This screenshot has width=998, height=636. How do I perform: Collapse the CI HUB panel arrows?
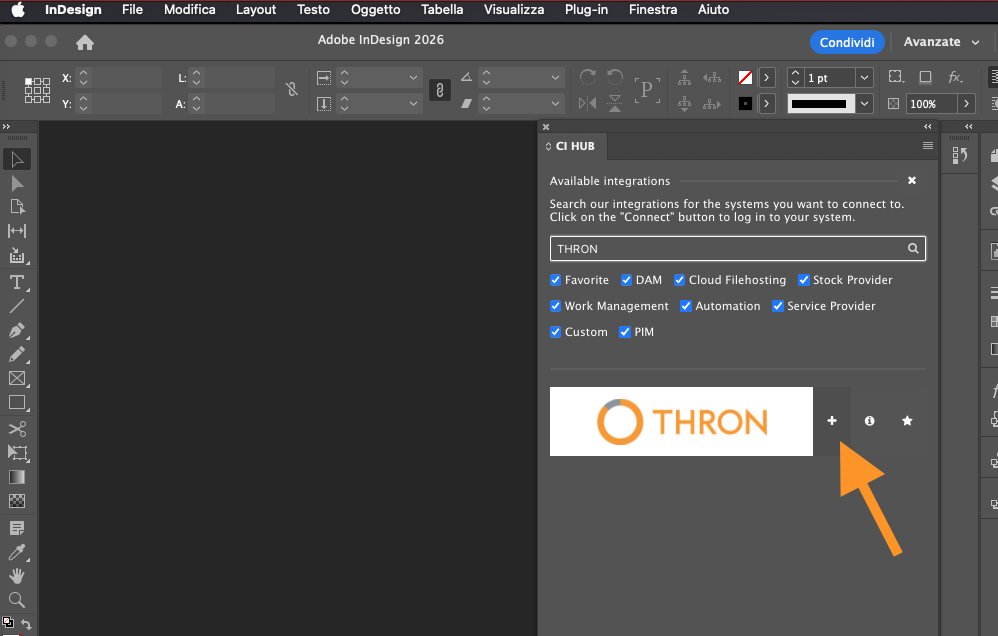[927, 127]
